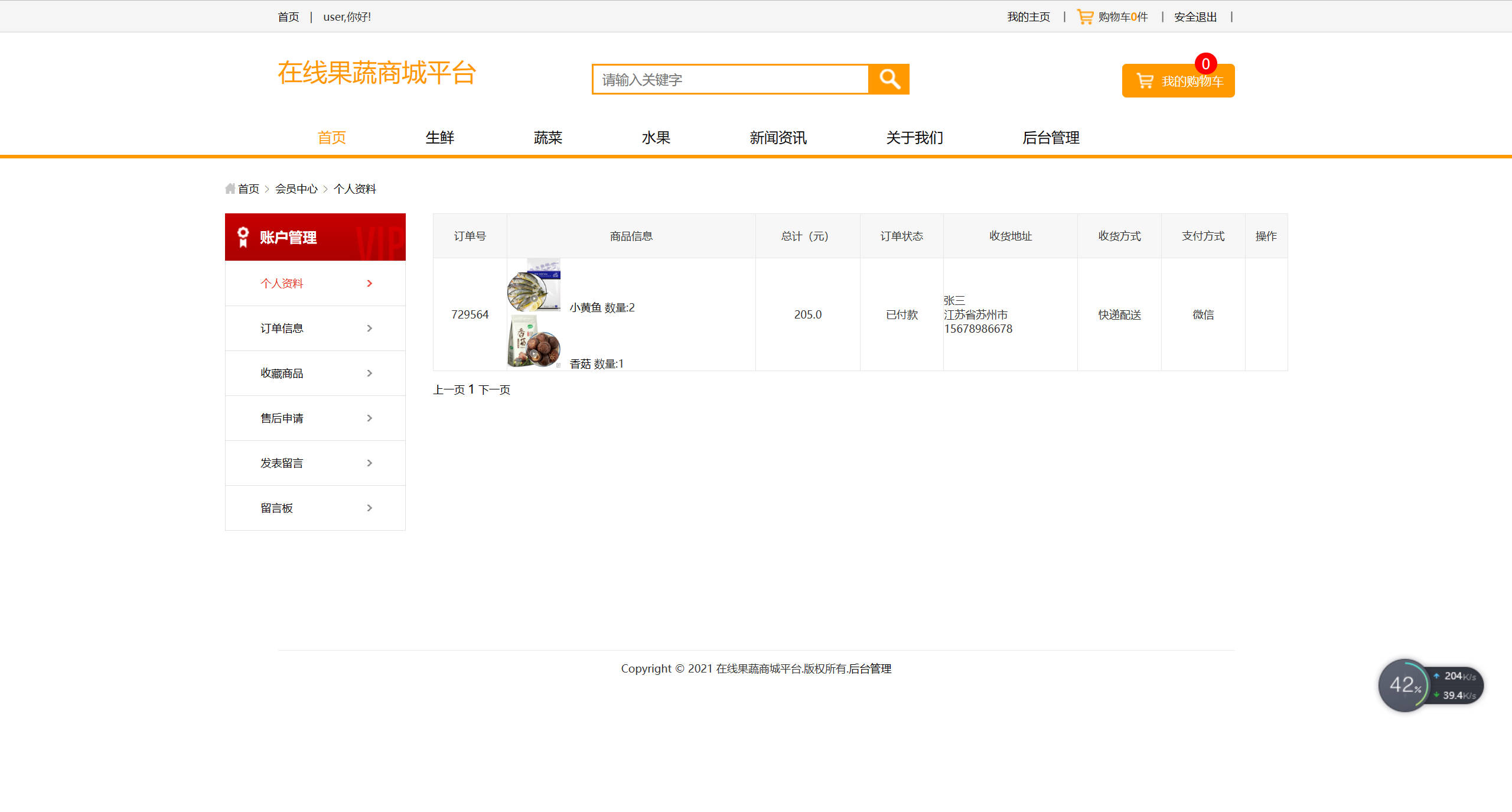1512x812 pixels.
Task: Click the 42% circular progress indicator
Action: (x=1405, y=685)
